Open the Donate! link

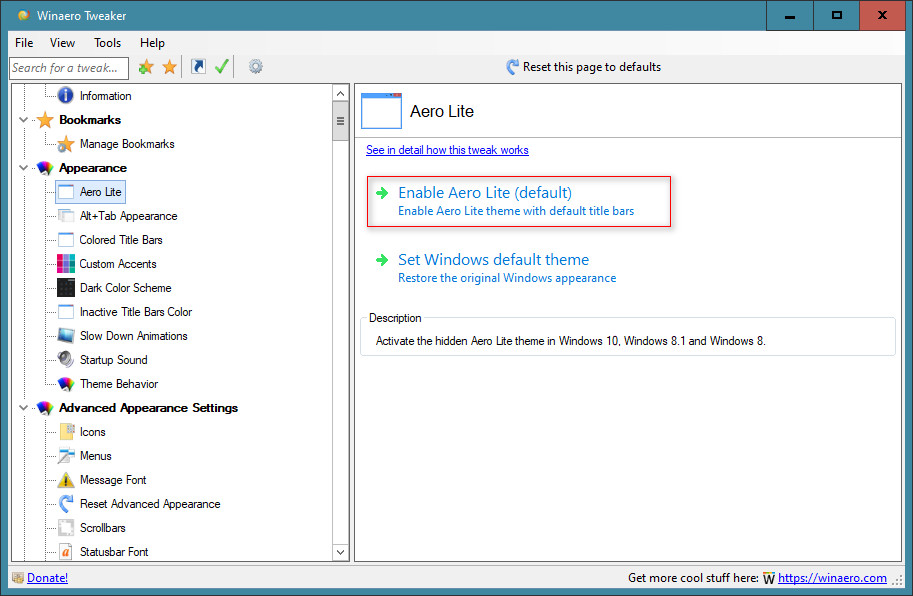point(47,578)
